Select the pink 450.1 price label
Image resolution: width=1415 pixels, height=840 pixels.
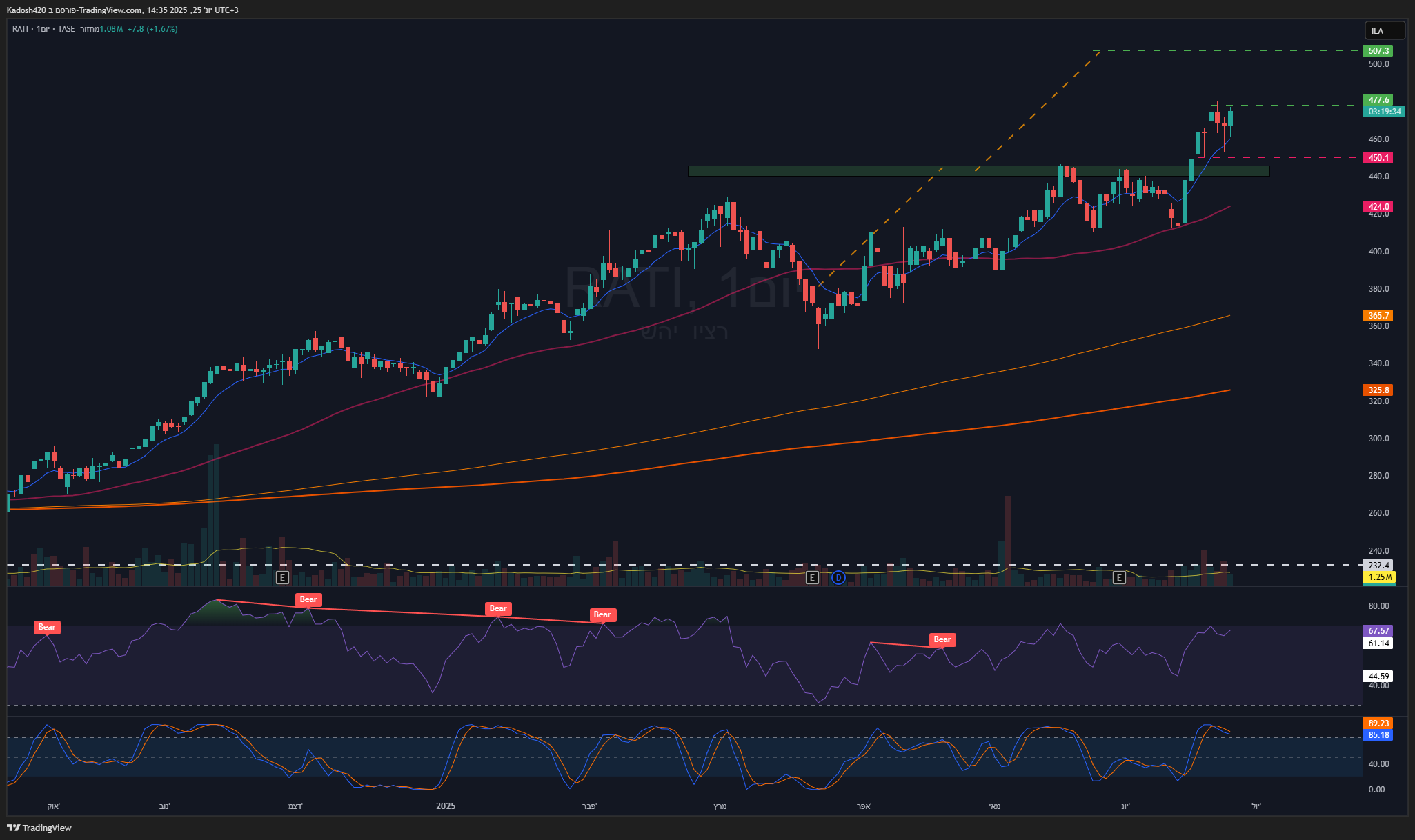(x=1378, y=158)
